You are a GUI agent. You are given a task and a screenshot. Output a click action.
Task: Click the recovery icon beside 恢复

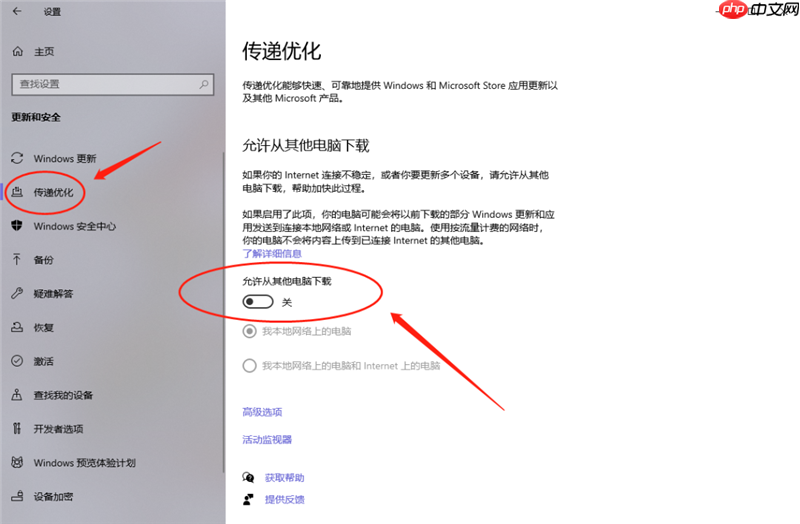(17, 327)
